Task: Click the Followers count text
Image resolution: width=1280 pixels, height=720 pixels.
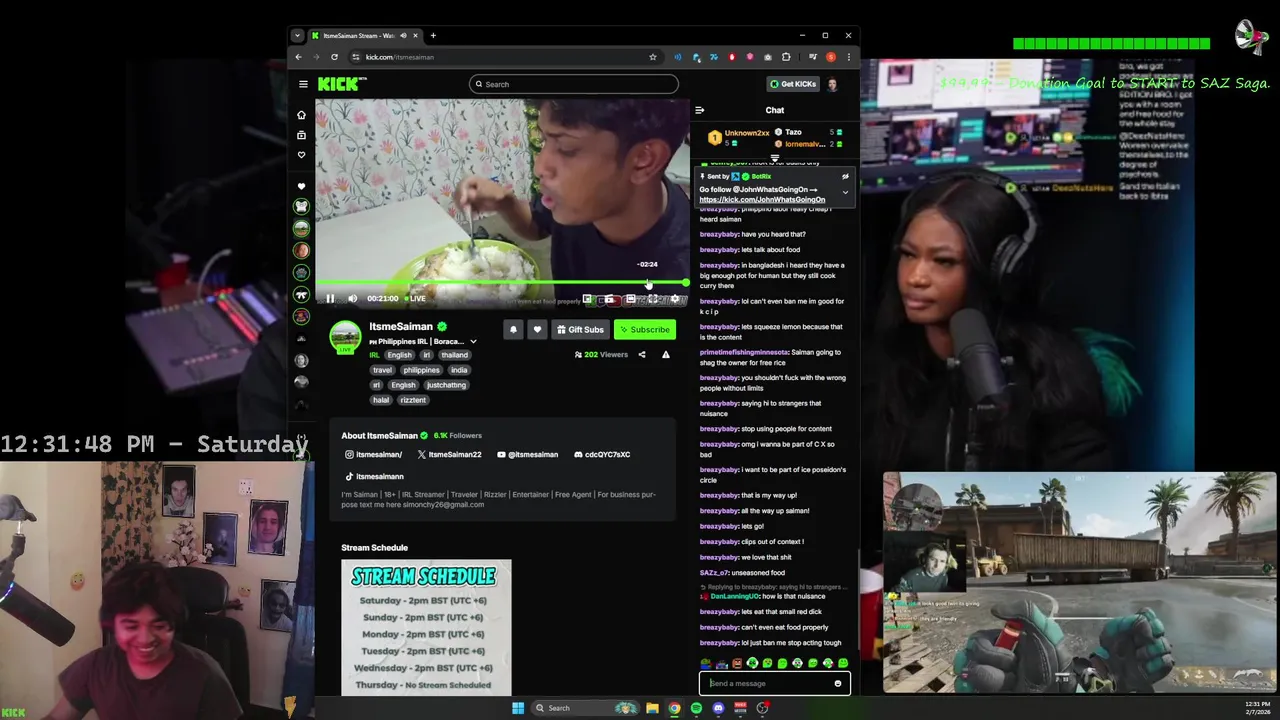Action: point(458,436)
